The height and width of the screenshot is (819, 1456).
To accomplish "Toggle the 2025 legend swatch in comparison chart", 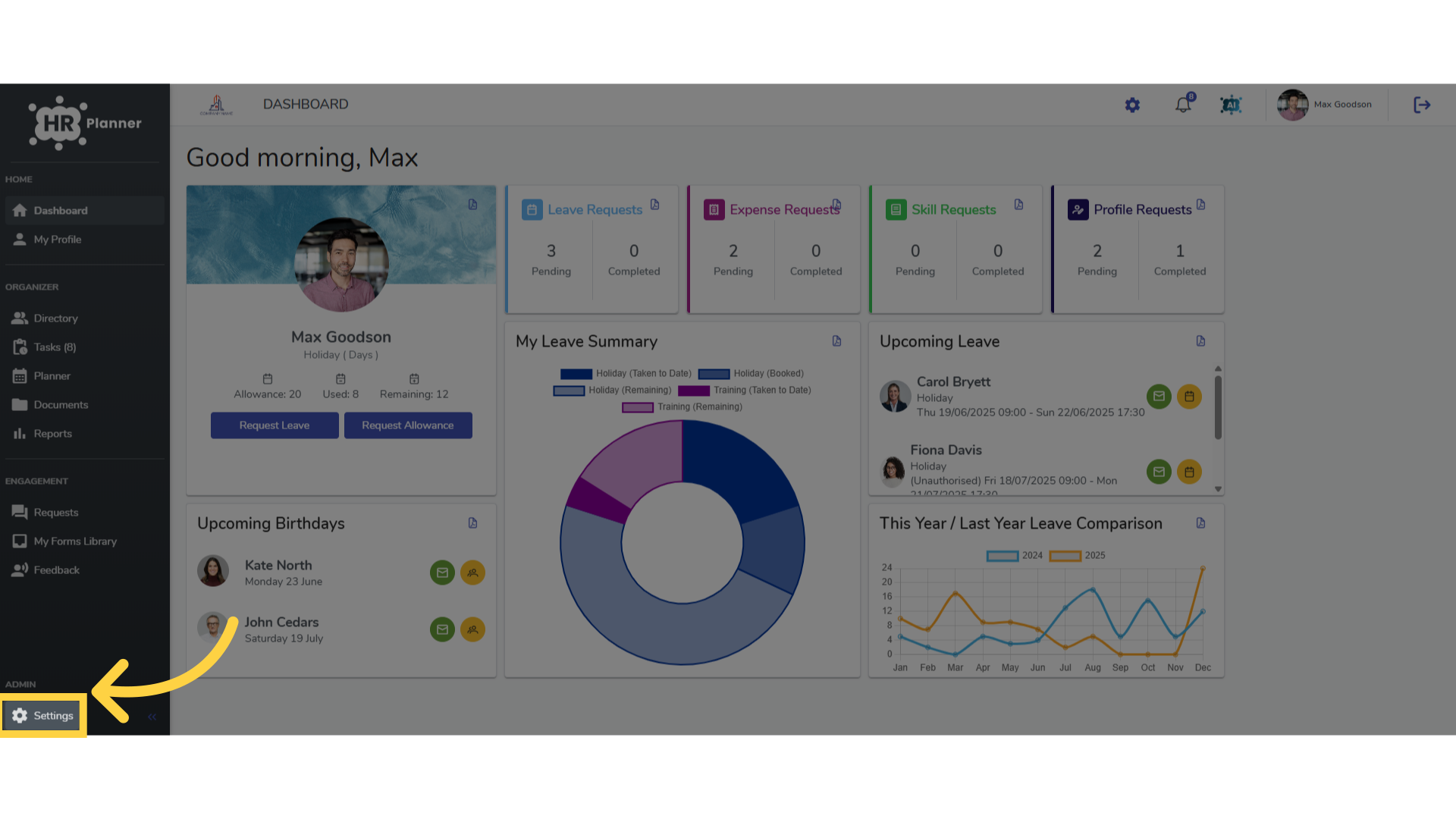I will click(1065, 556).
